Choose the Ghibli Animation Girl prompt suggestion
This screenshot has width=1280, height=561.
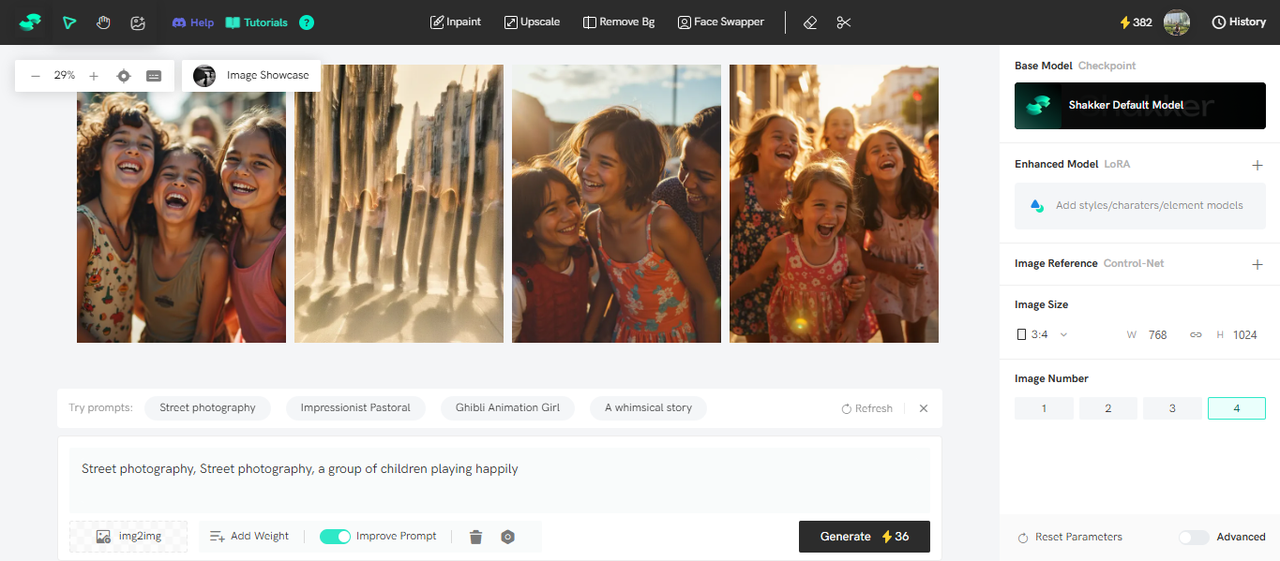coord(508,408)
